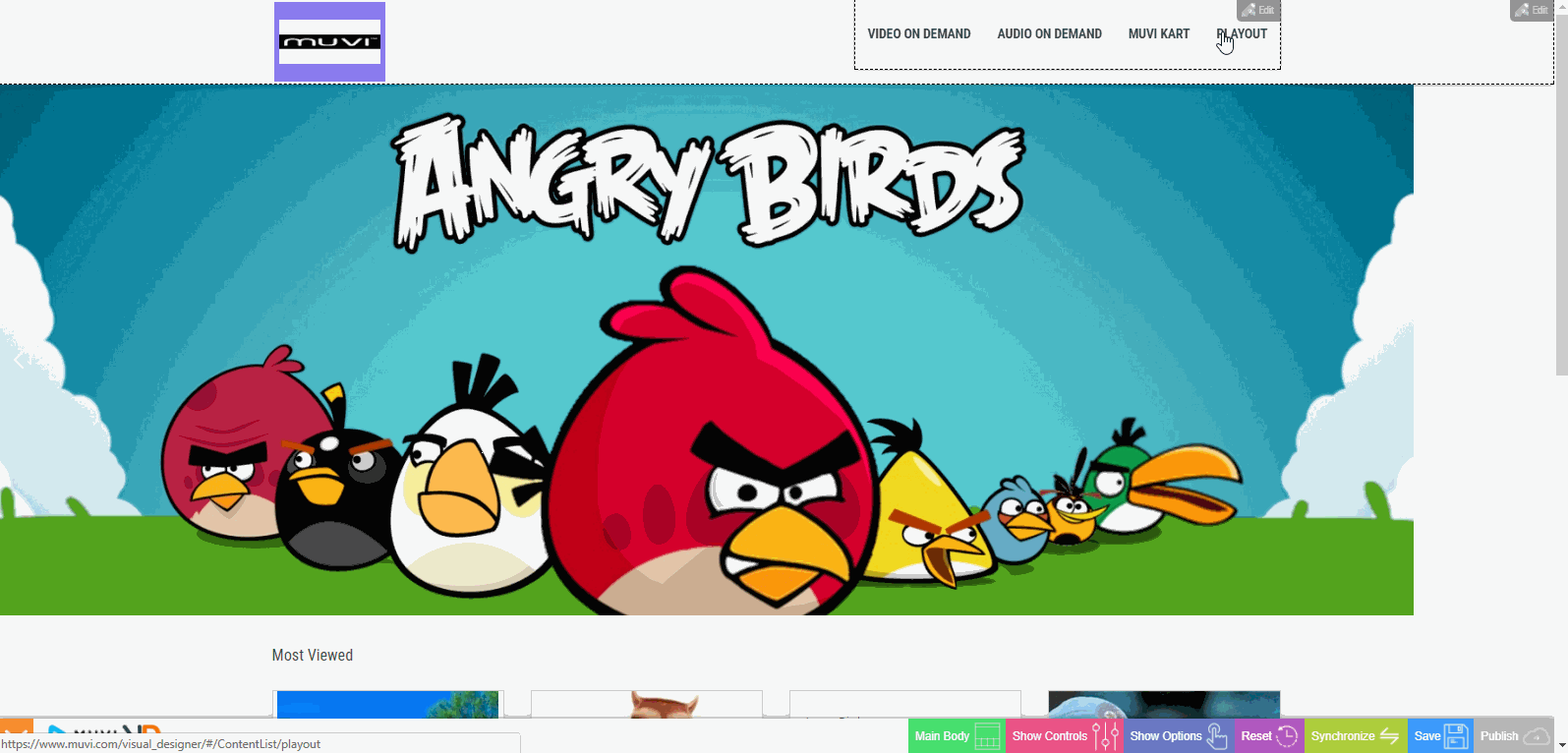Click the Muvi logo in header
This screenshot has height=753, width=1568.
click(x=329, y=42)
